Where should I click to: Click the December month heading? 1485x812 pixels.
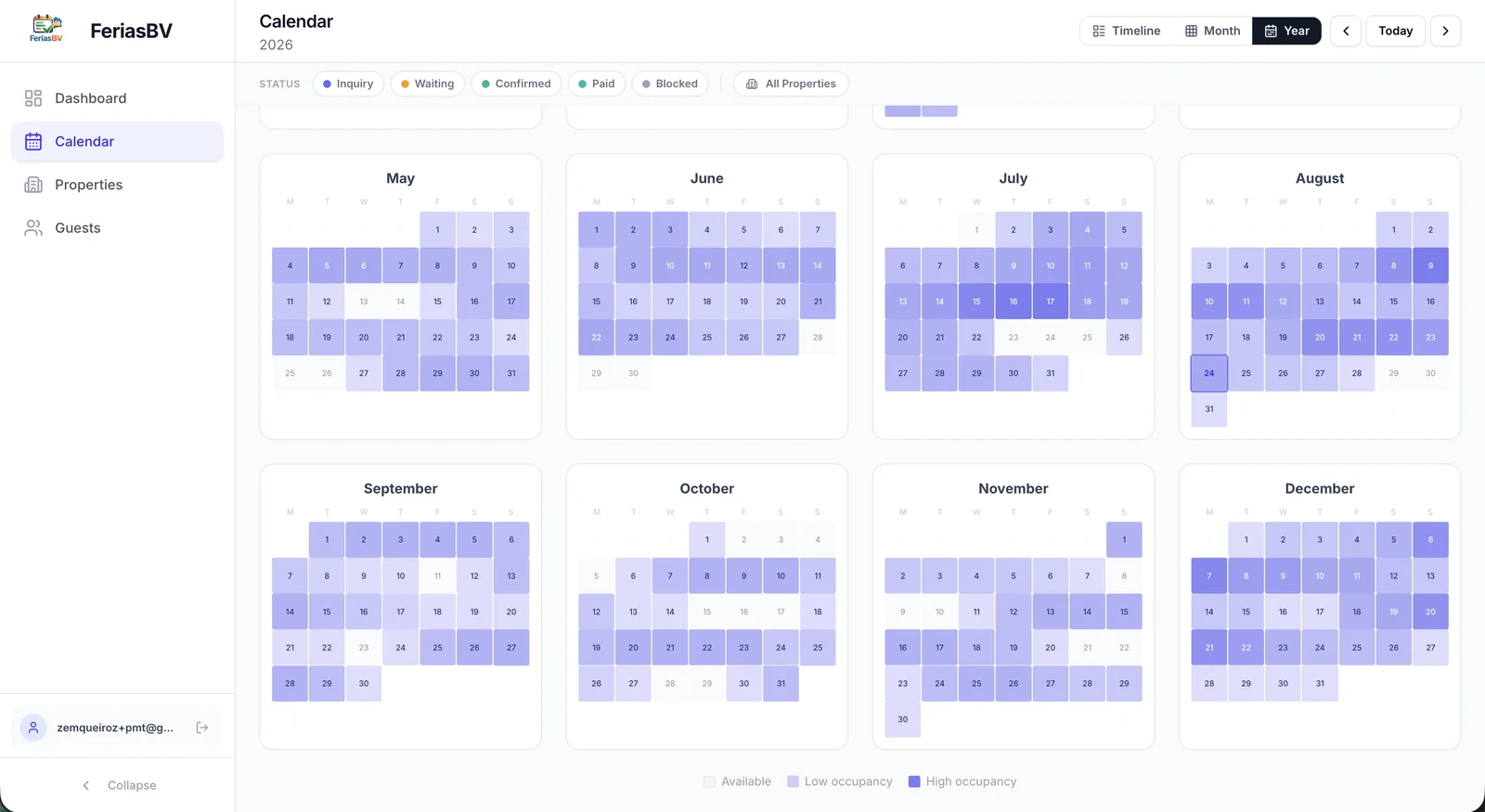coord(1320,488)
